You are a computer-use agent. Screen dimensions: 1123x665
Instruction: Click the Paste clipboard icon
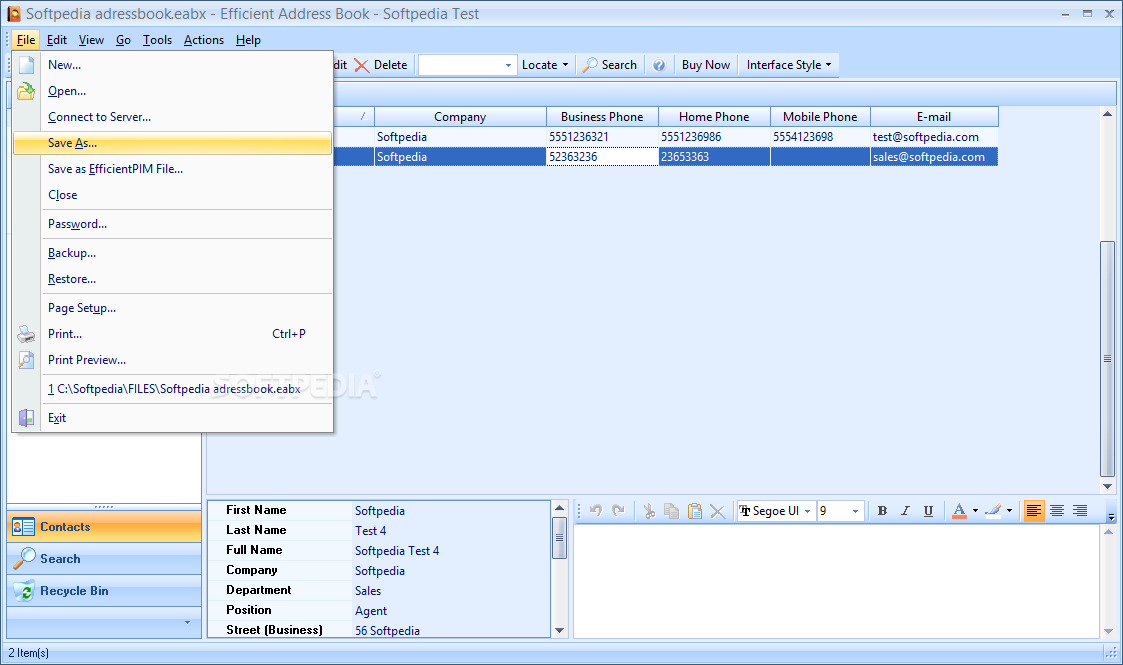point(695,511)
